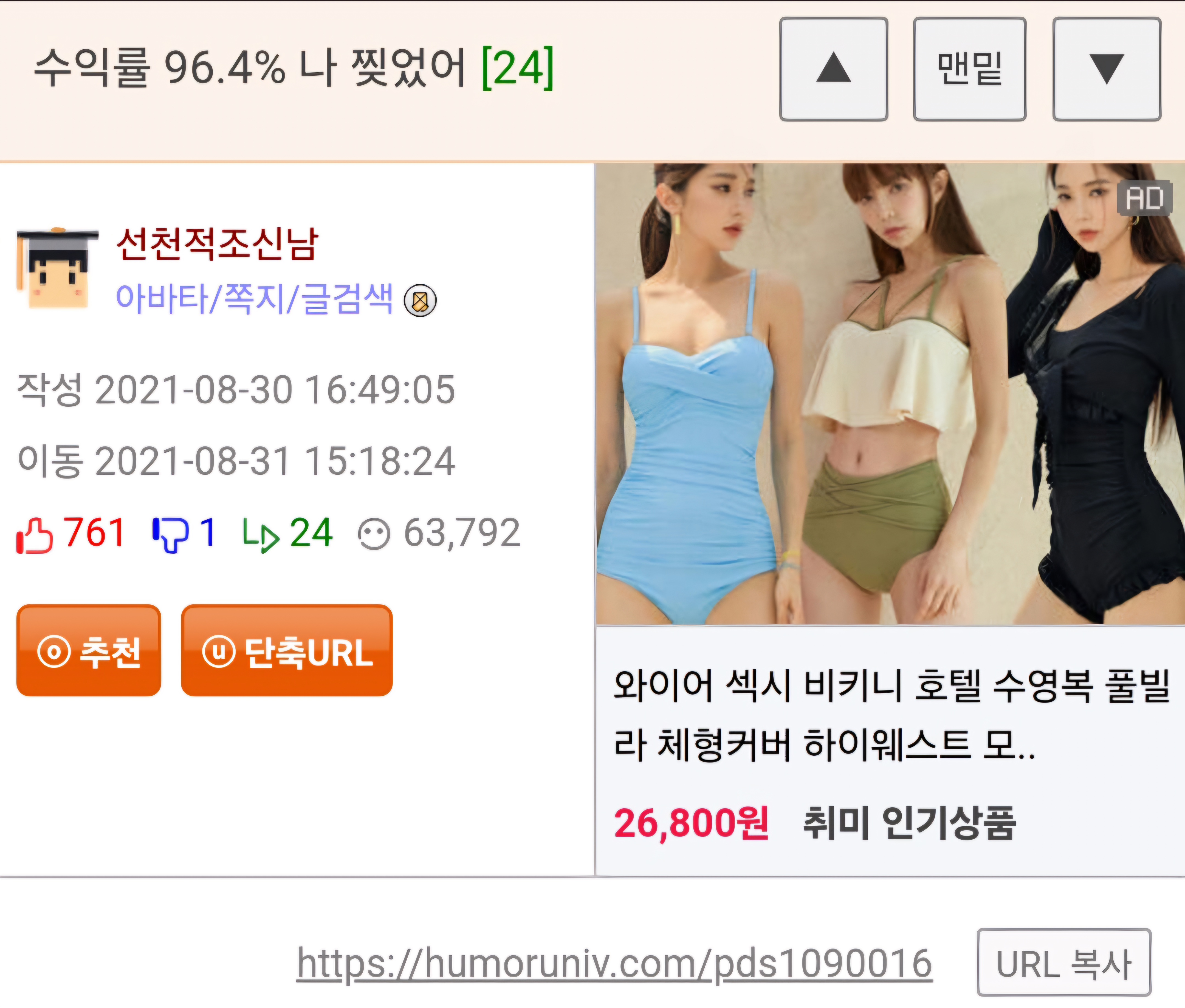Open the 아바타/쪽지/글검색 user link
1185x1008 pixels.
pos(254,299)
